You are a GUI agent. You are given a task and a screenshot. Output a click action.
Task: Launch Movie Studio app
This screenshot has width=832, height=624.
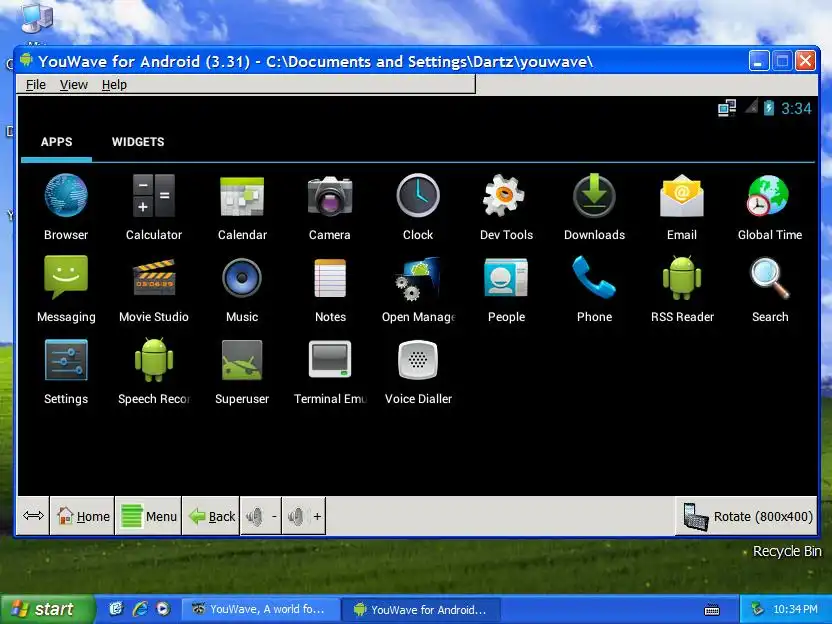(154, 289)
